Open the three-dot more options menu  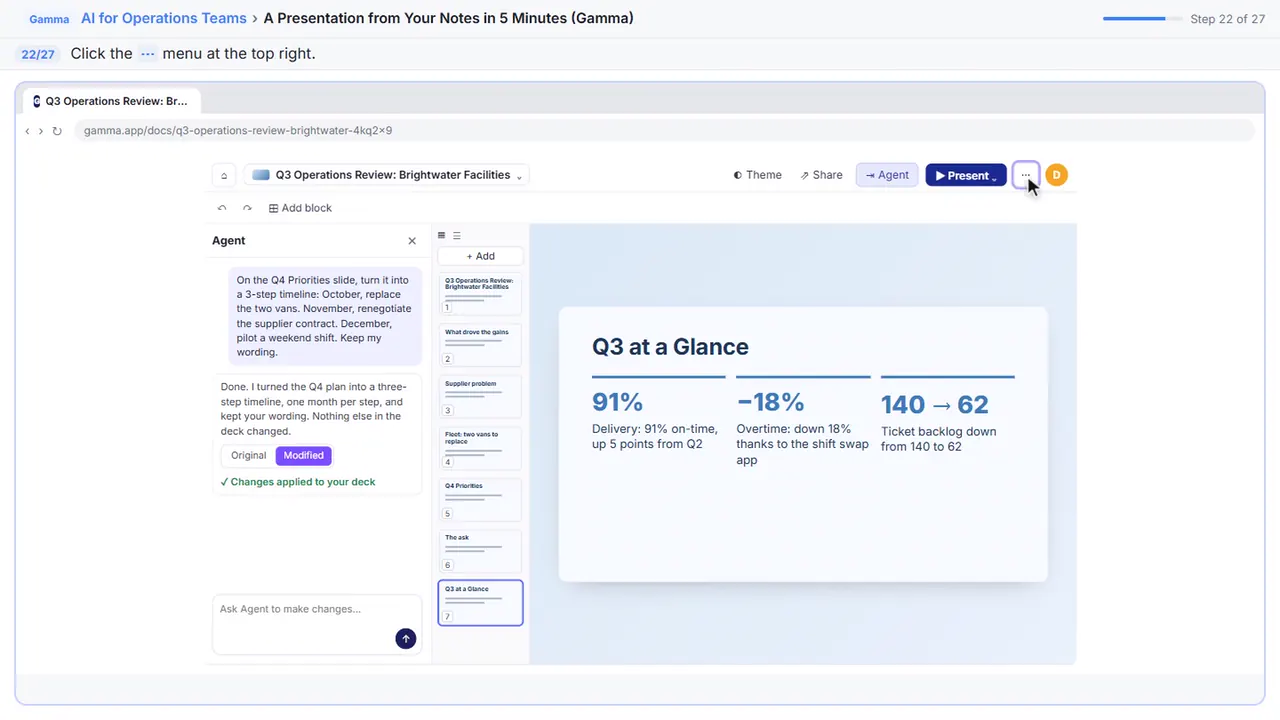1026,175
